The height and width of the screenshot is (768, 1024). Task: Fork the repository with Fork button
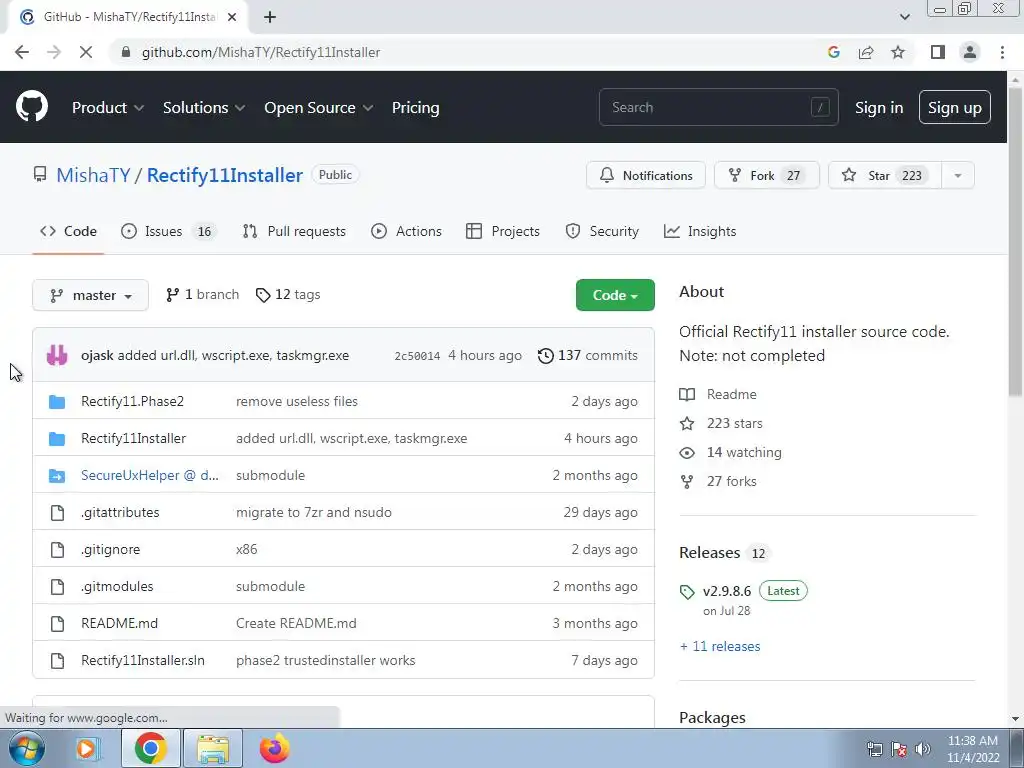767,176
